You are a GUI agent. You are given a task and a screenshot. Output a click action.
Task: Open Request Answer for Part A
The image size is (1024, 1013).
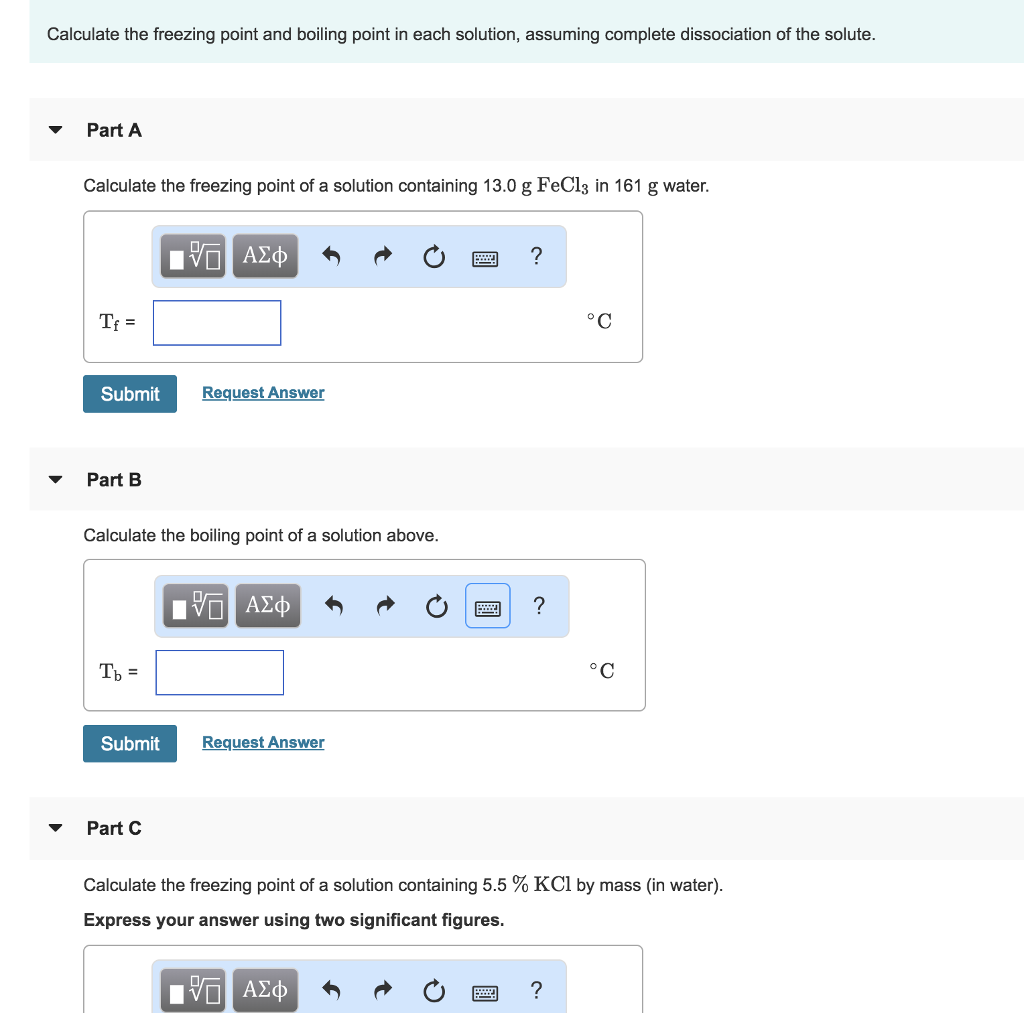click(x=262, y=392)
